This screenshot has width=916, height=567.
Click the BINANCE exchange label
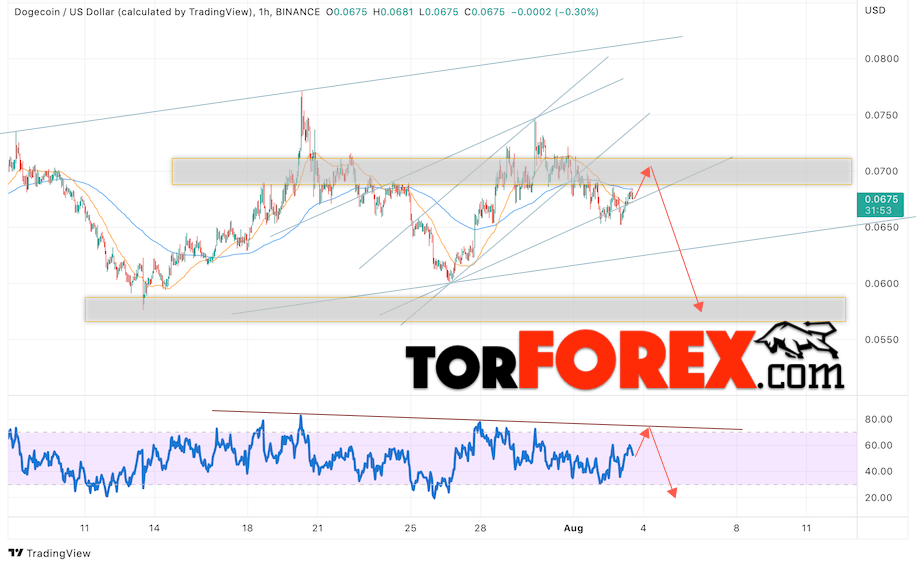click(x=297, y=12)
